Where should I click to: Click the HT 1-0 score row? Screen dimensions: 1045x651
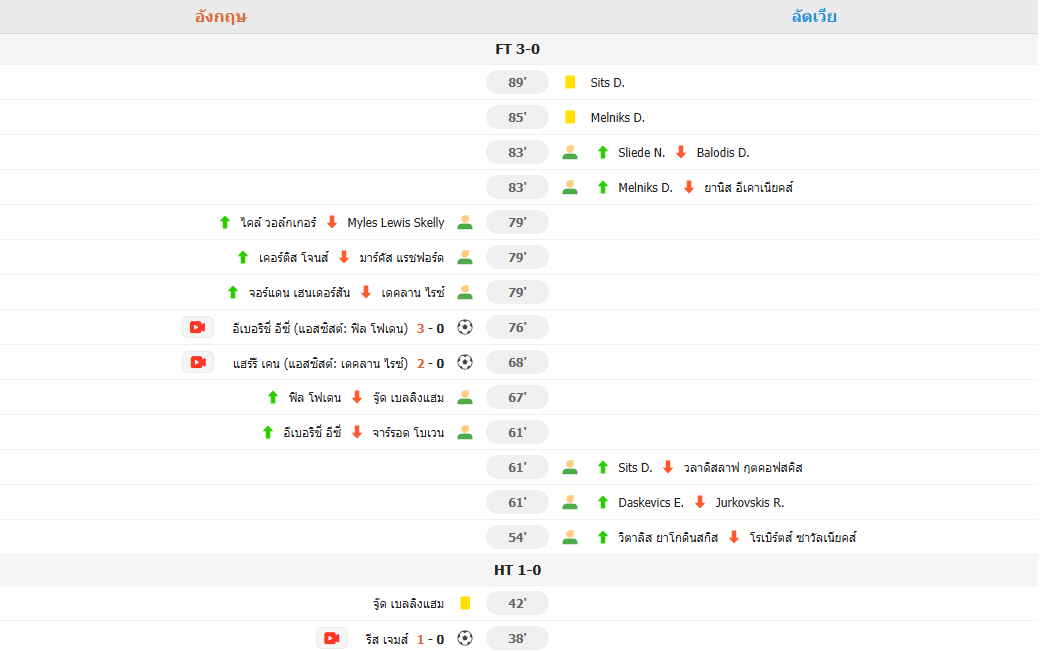click(518, 570)
